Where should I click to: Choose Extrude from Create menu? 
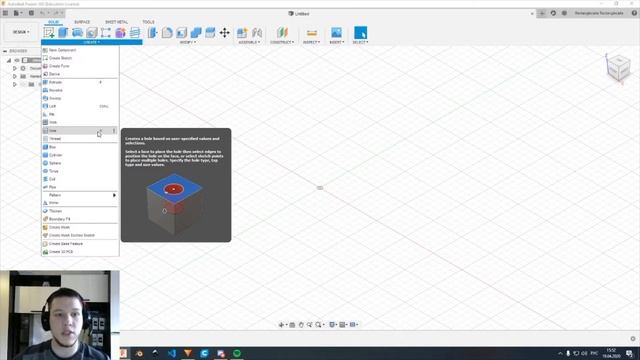pyautogui.click(x=80, y=82)
